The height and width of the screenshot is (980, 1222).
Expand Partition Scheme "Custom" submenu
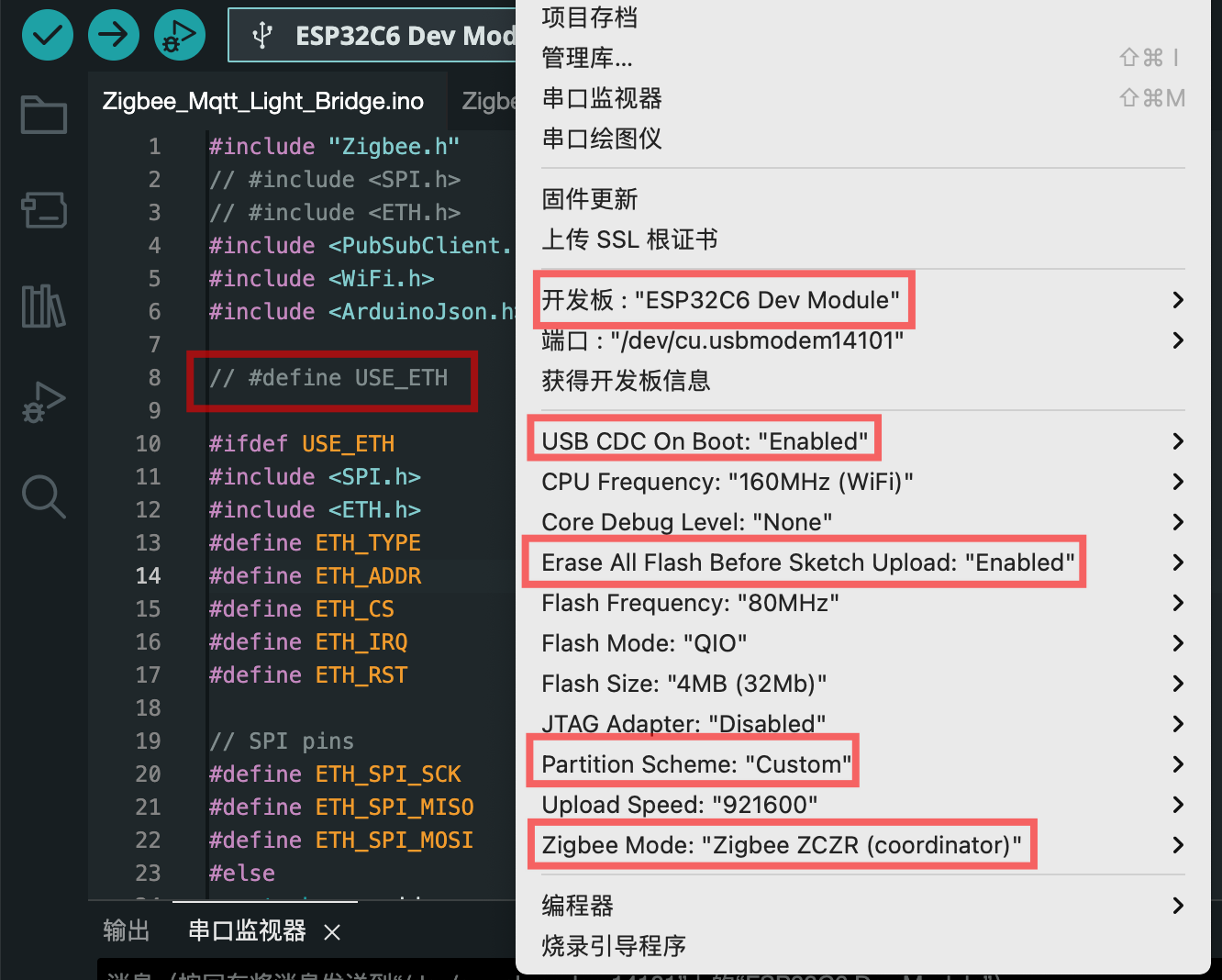(862, 764)
